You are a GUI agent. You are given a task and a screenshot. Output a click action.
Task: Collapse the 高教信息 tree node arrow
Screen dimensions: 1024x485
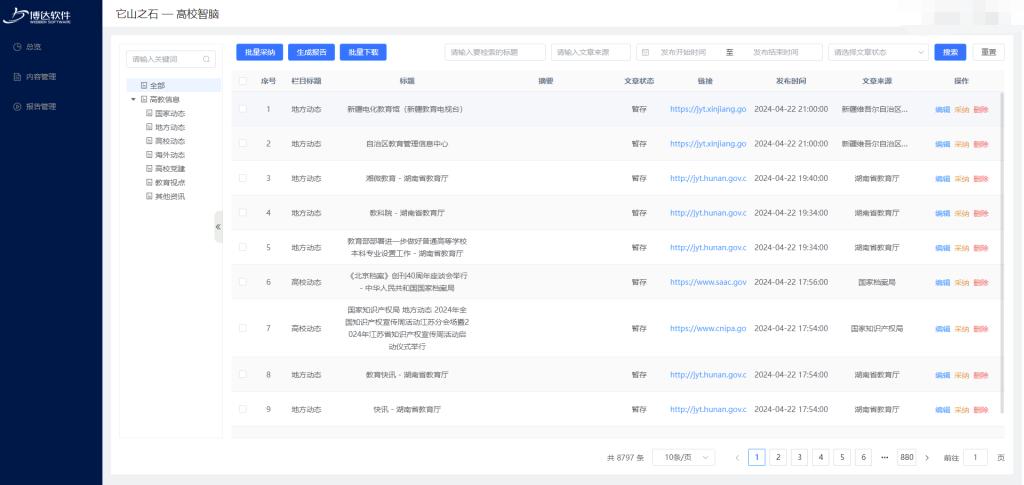click(x=134, y=99)
